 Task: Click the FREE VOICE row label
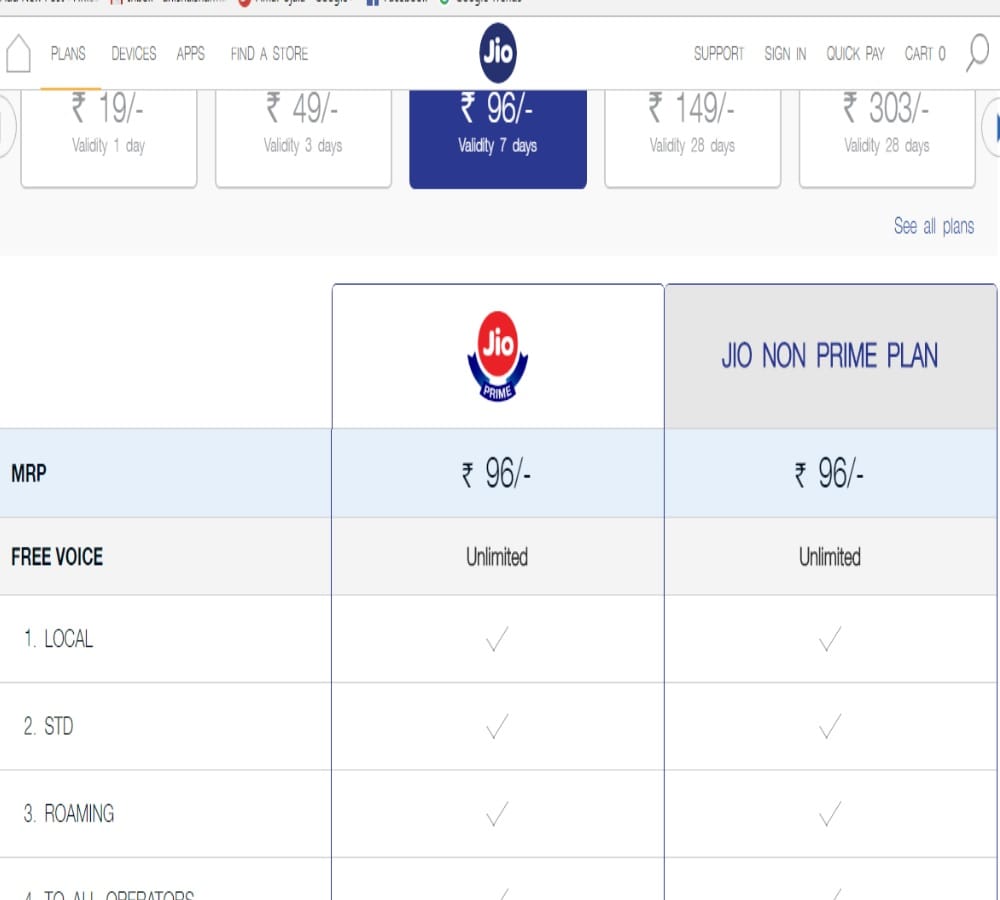coord(57,557)
